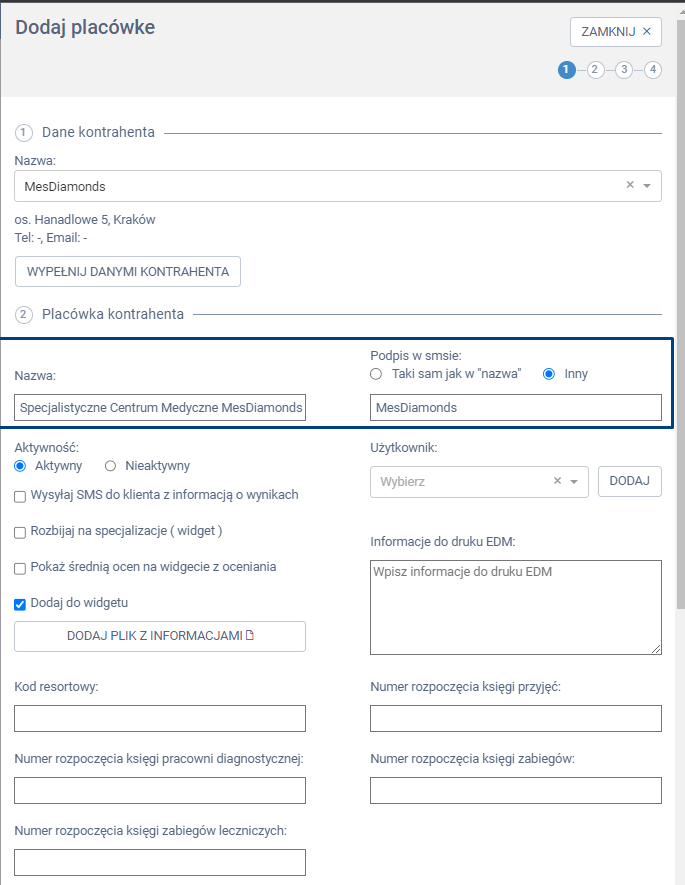The width and height of the screenshot is (685, 885).
Task: Uncheck "Dodaj do widgetu" checkbox
Action: 20,603
